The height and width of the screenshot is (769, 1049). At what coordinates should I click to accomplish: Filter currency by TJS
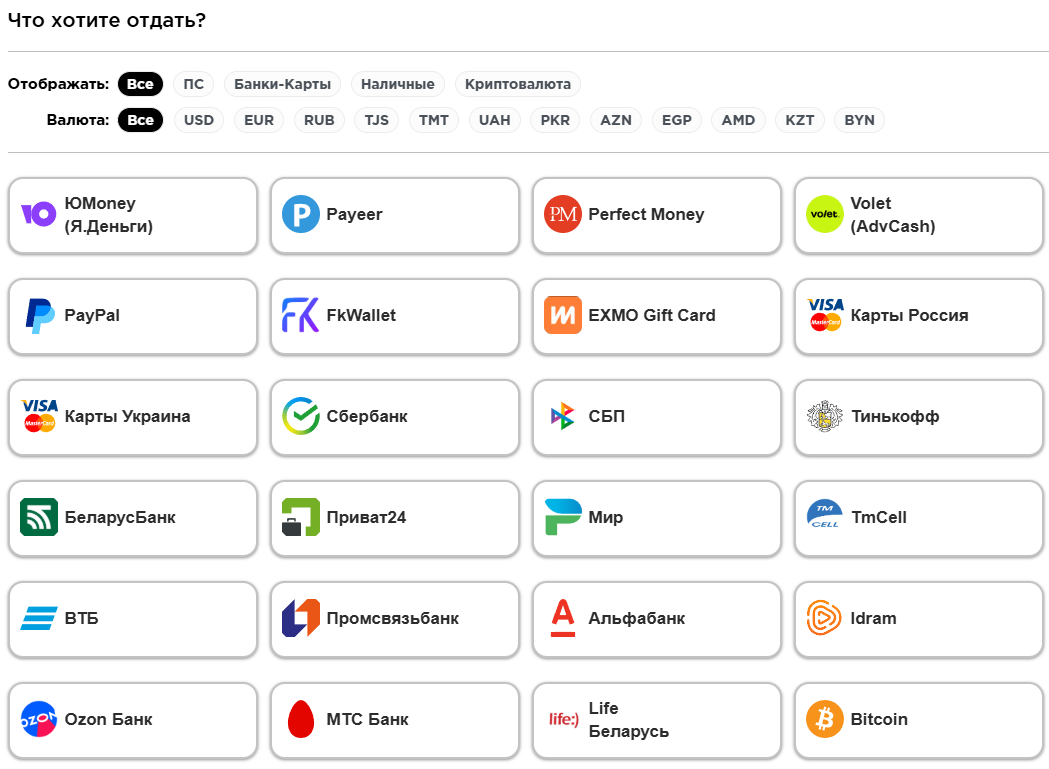[377, 120]
